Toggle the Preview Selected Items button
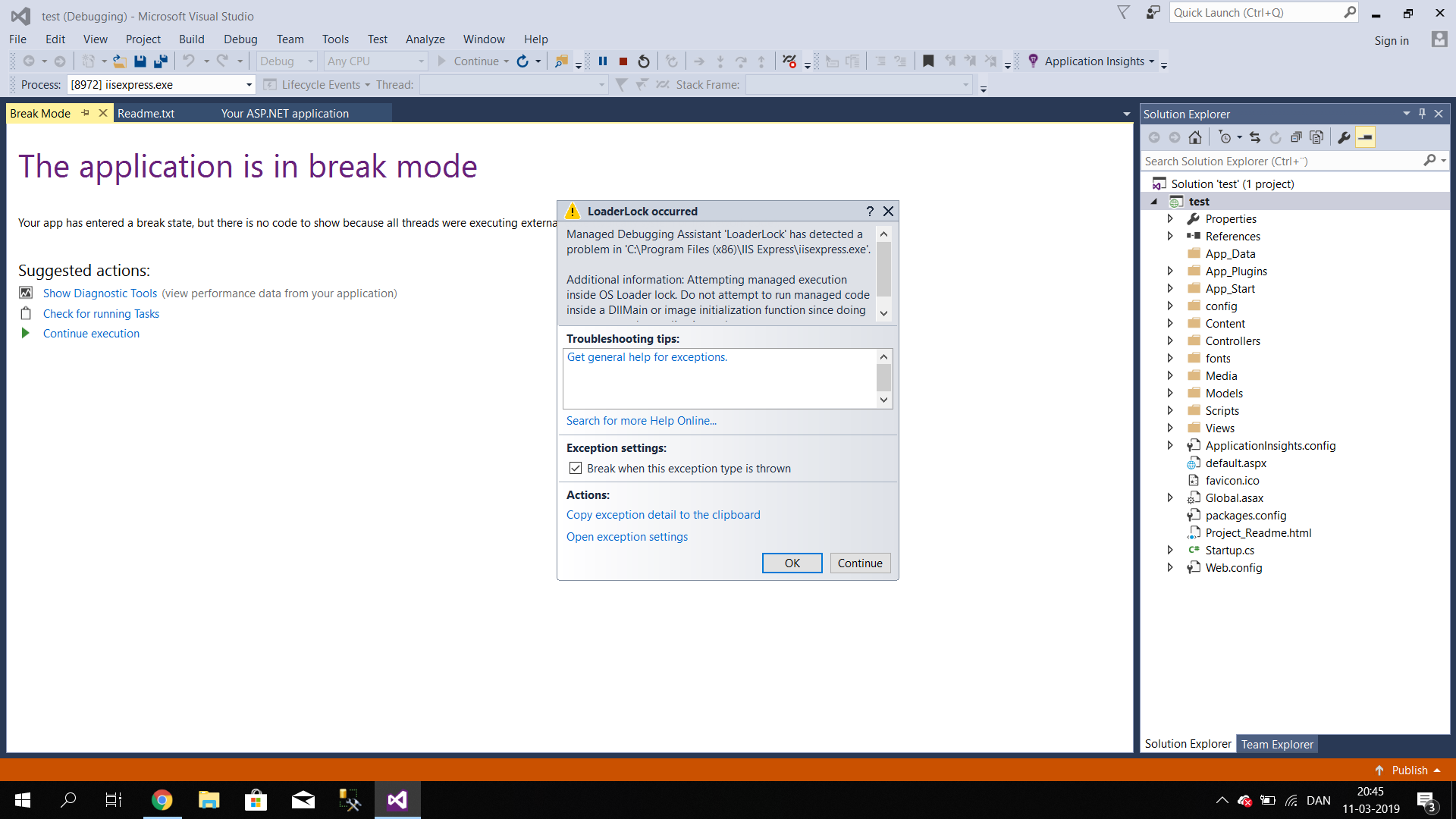1456x819 pixels. 1365,137
